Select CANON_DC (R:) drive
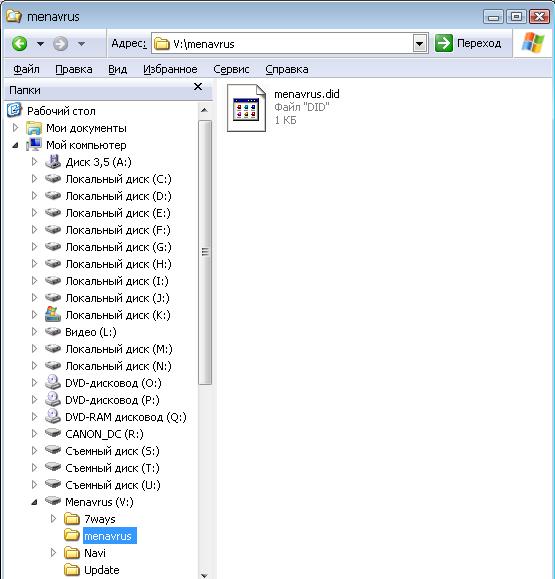555x579 pixels. [x=104, y=434]
